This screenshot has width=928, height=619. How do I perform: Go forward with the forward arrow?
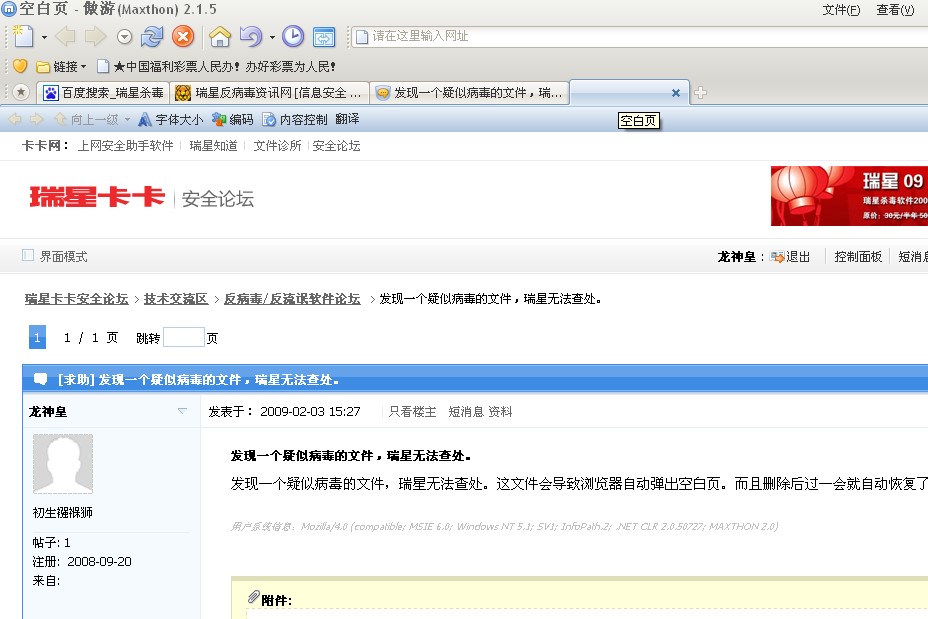tap(95, 37)
